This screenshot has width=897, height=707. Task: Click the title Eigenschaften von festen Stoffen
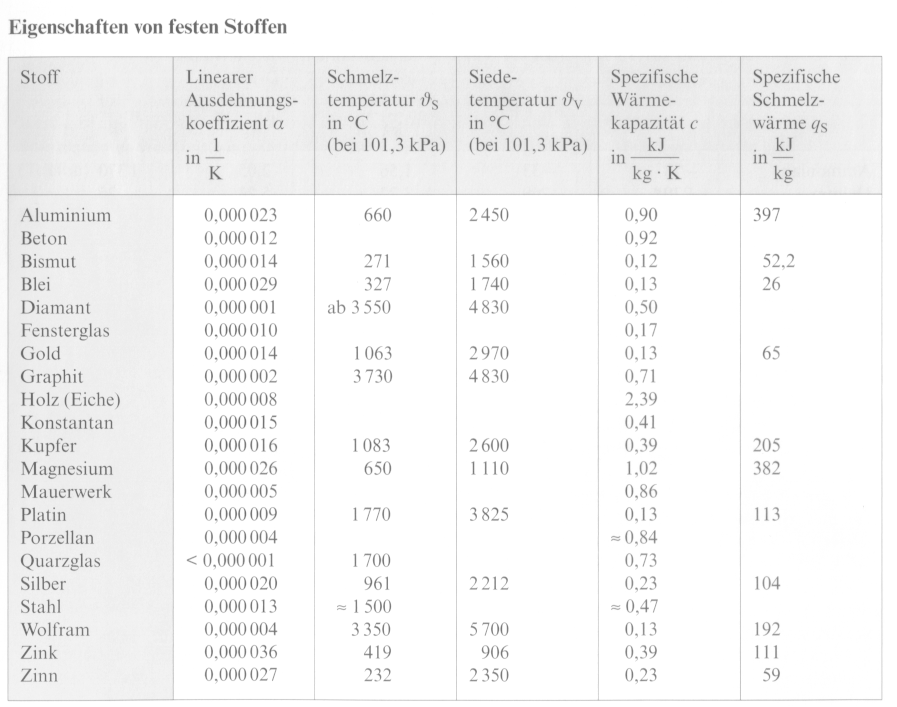(148, 27)
